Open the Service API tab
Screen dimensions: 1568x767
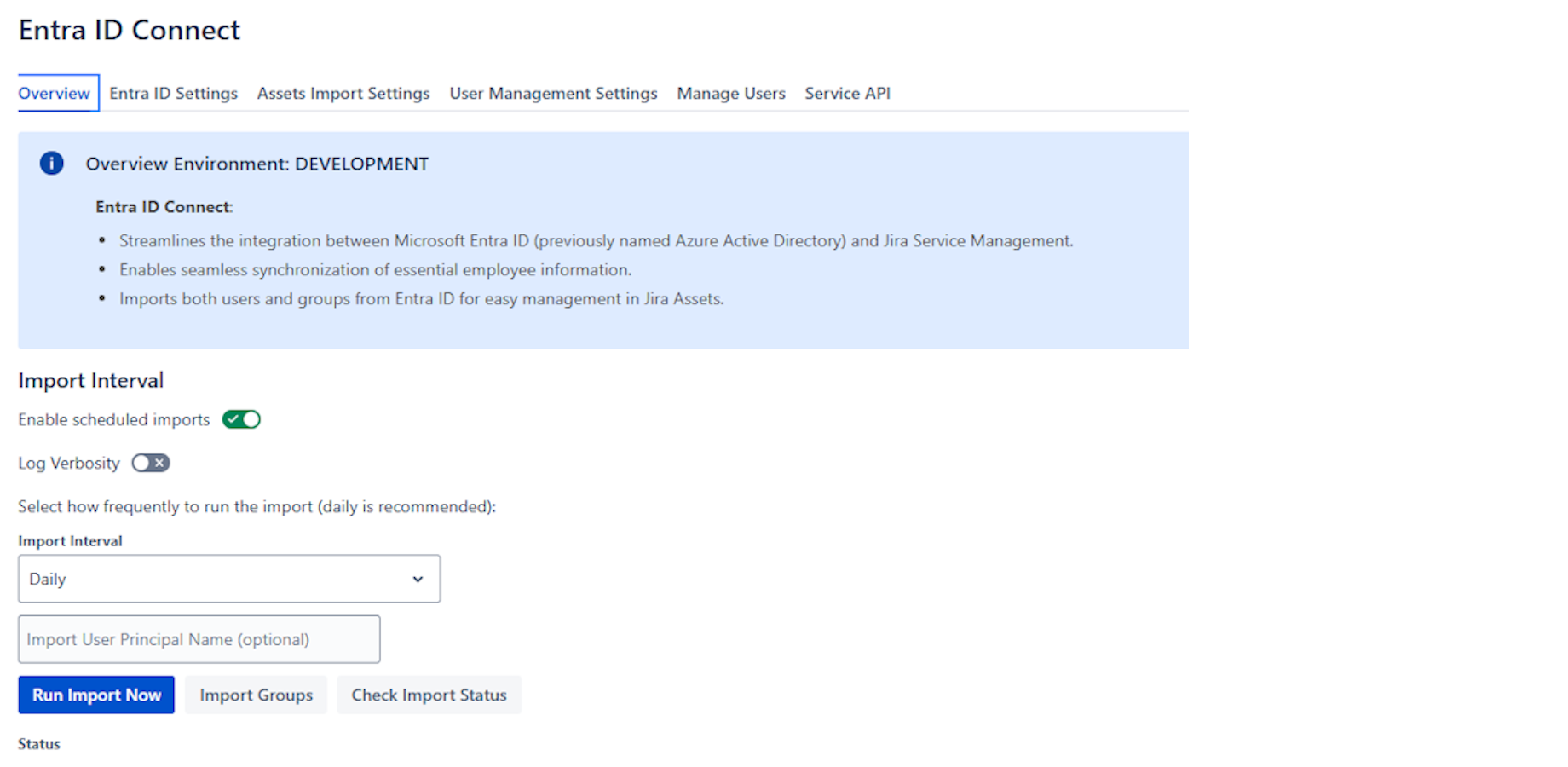(x=847, y=93)
